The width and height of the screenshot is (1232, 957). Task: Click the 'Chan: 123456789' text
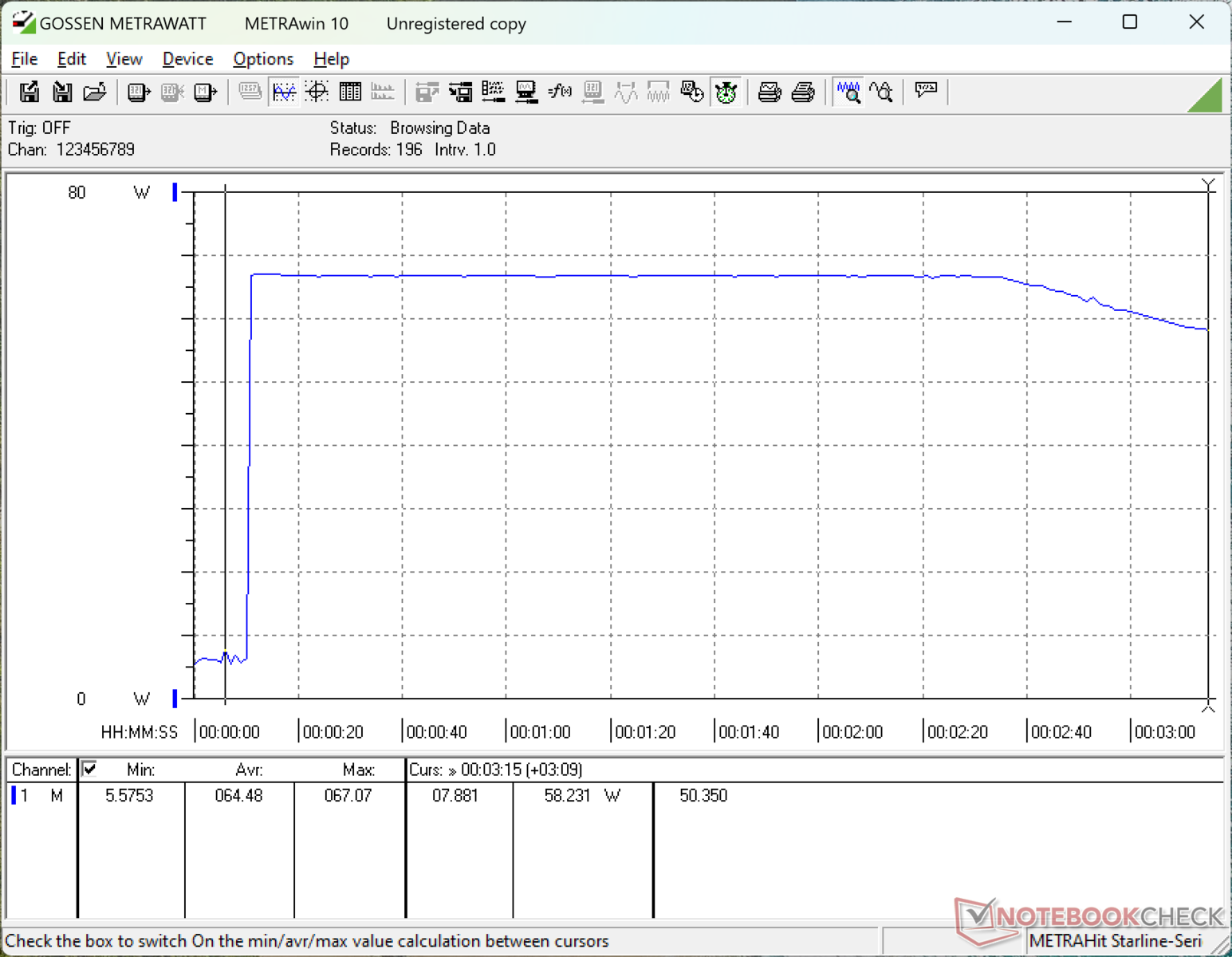pos(71,150)
